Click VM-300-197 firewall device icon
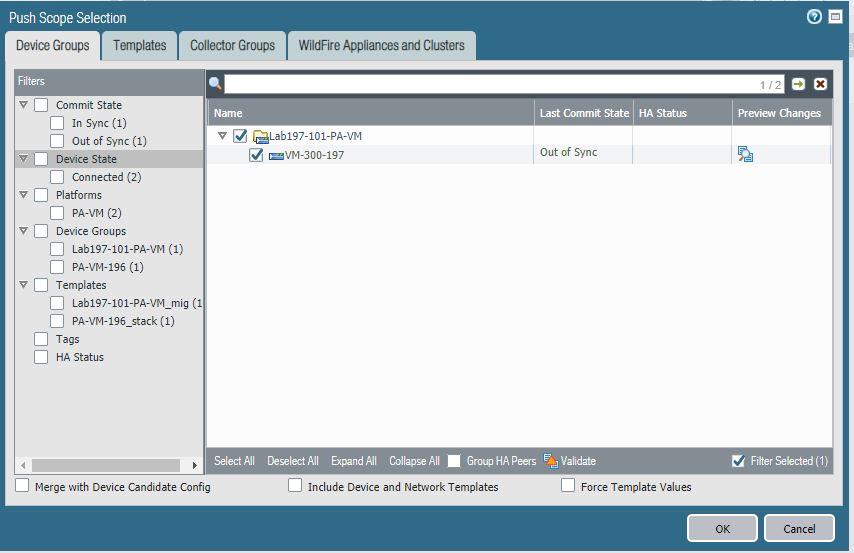The height and width of the screenshot is (553, 854). pyautogui.click(x=277, y=156)
